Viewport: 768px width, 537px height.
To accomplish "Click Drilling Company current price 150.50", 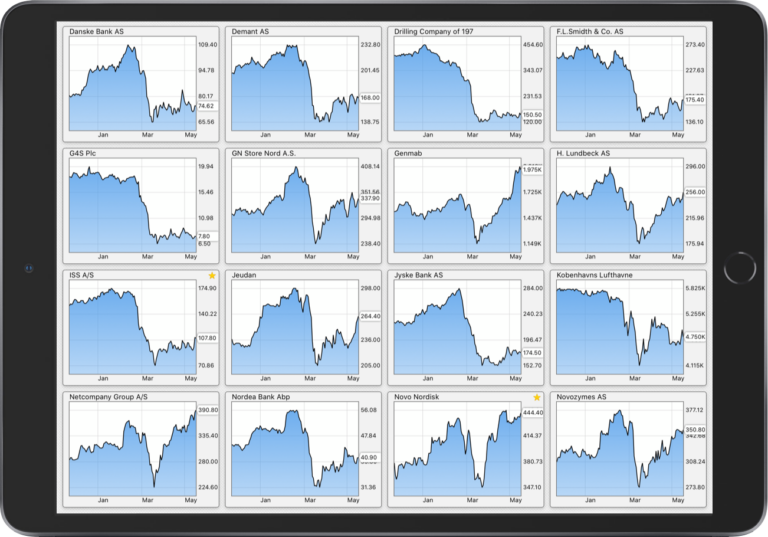I will pos(532,115).
